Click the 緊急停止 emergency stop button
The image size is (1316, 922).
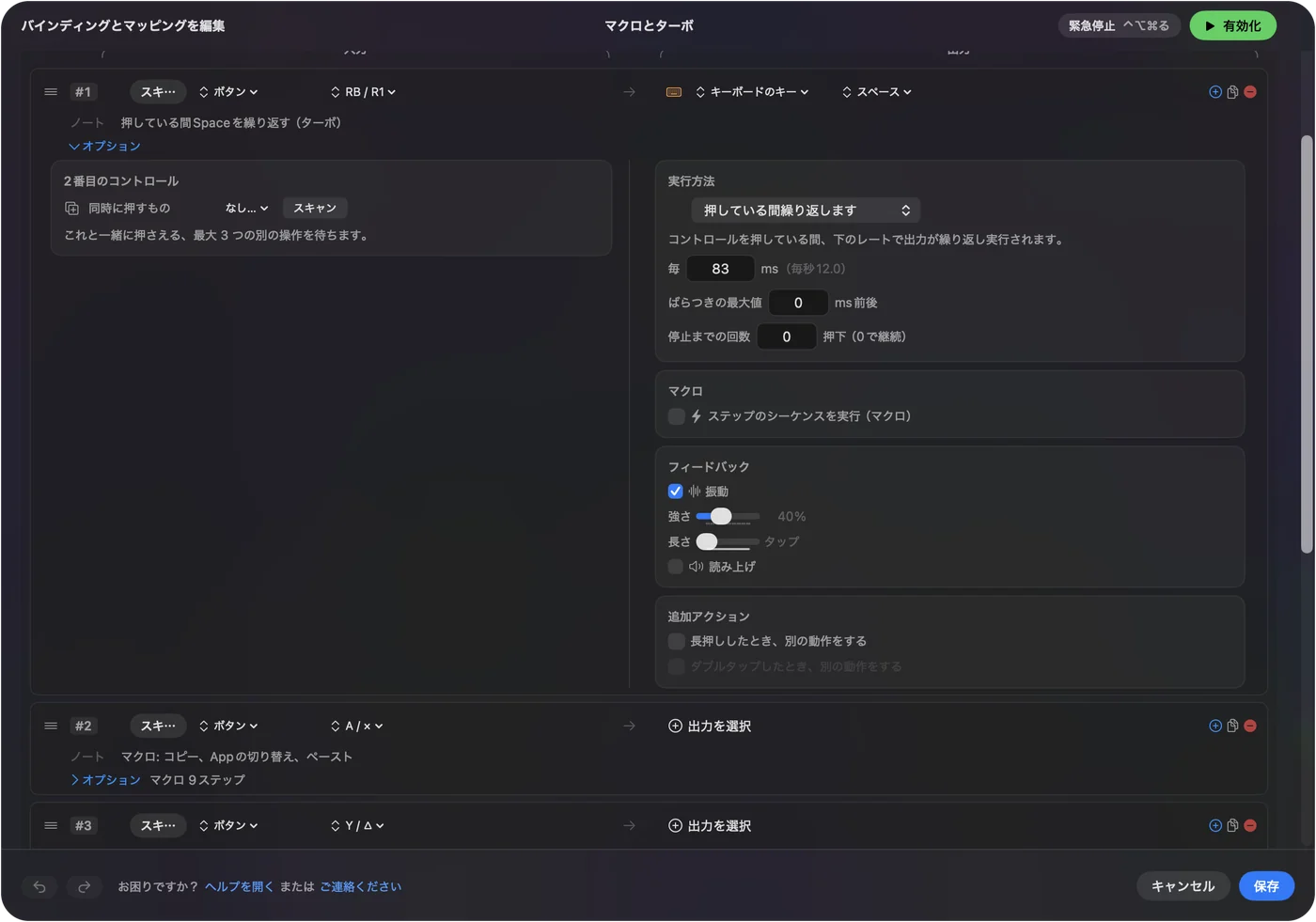tap(1119, 26)
